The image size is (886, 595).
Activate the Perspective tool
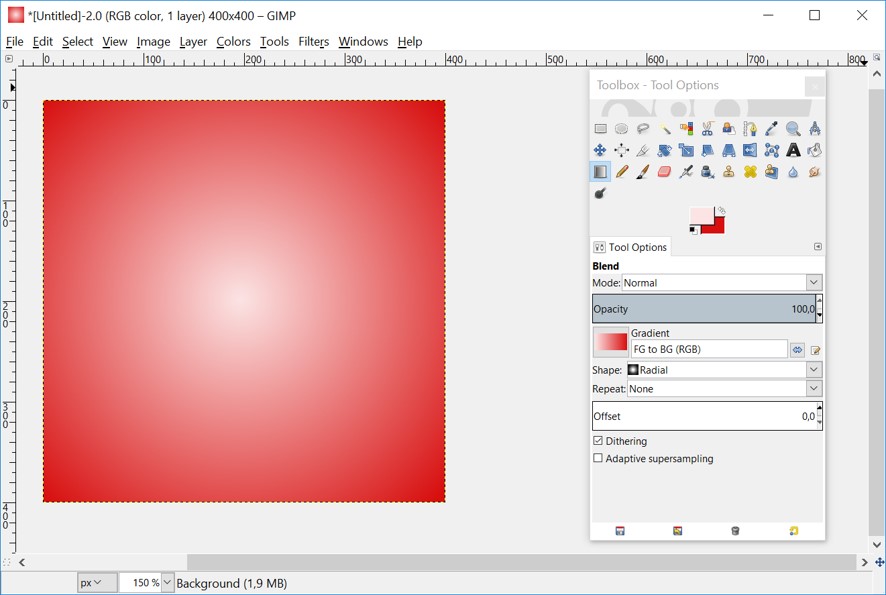click(729, 150)
